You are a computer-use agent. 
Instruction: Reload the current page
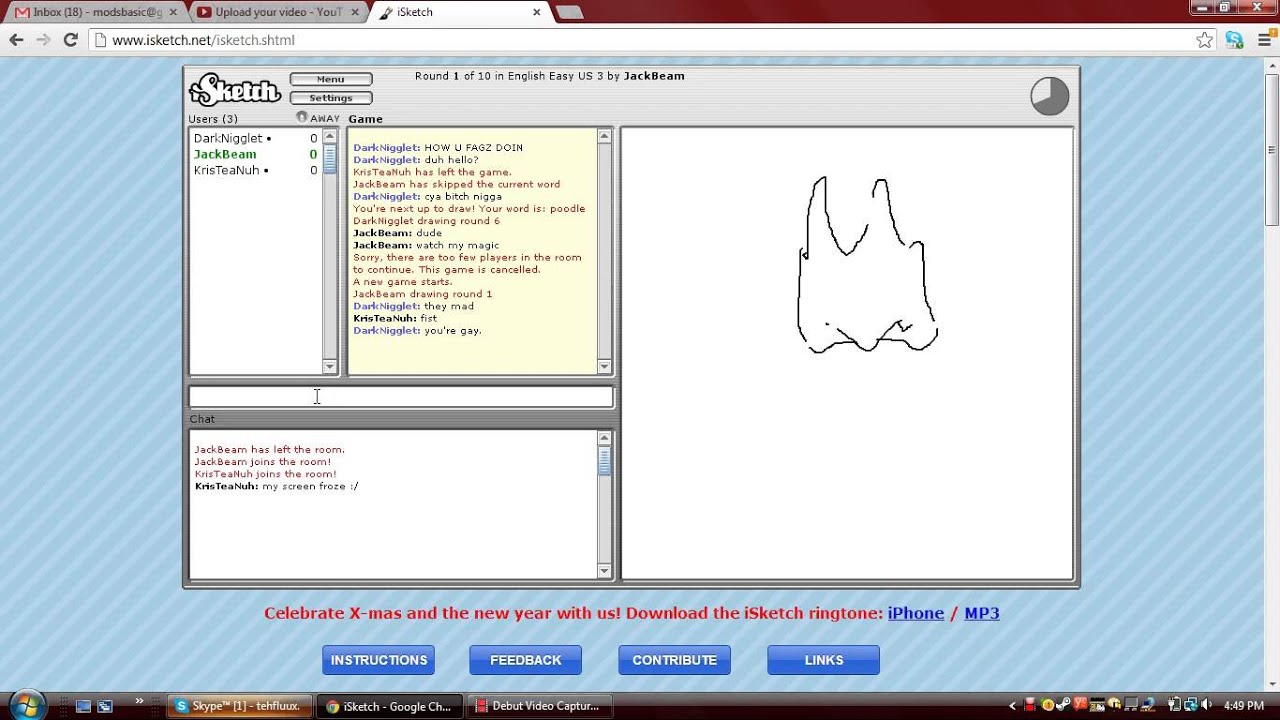click(x=70, y=40)
